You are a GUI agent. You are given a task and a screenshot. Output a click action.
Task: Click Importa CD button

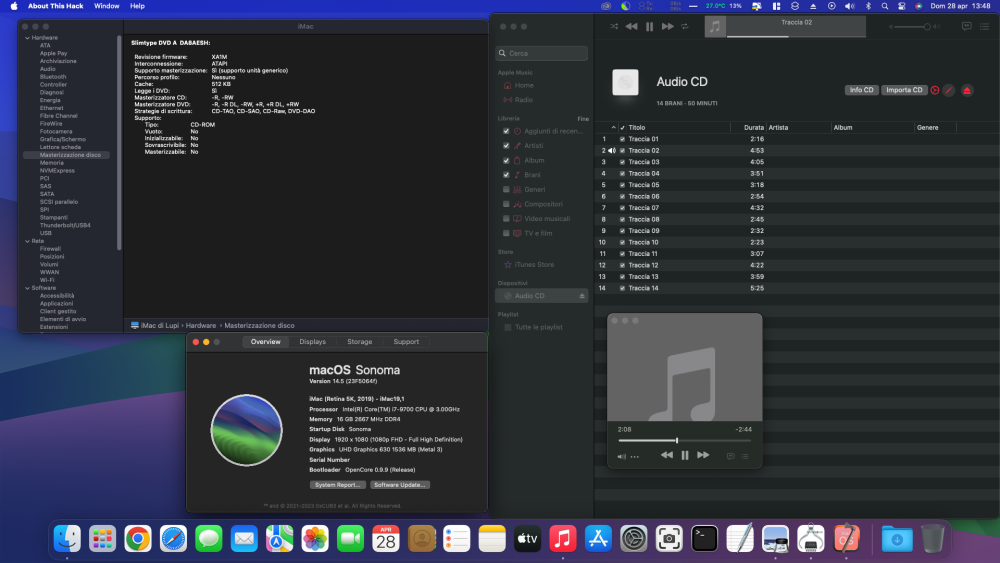904,90
